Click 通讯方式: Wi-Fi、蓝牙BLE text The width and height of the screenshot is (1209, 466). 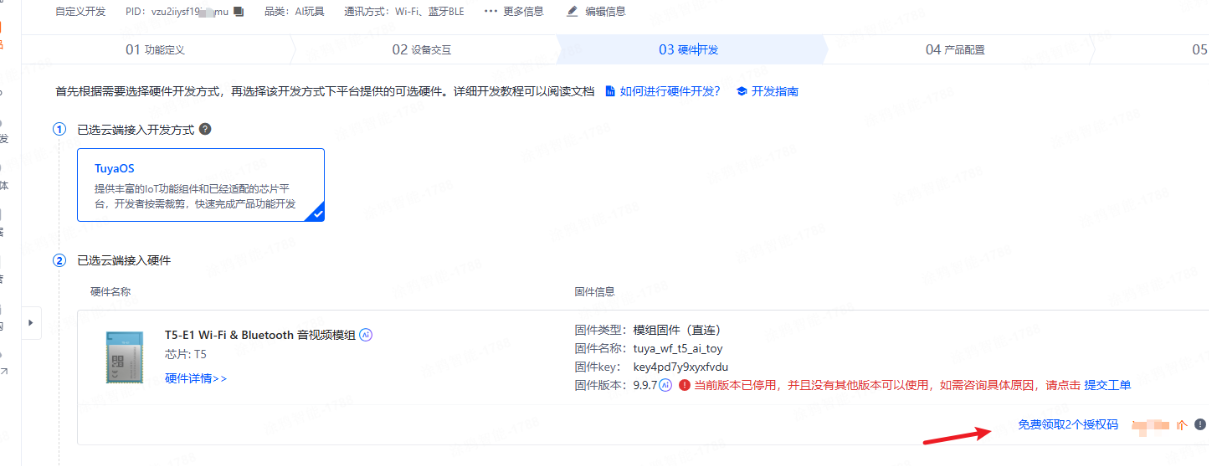point(404,12)
